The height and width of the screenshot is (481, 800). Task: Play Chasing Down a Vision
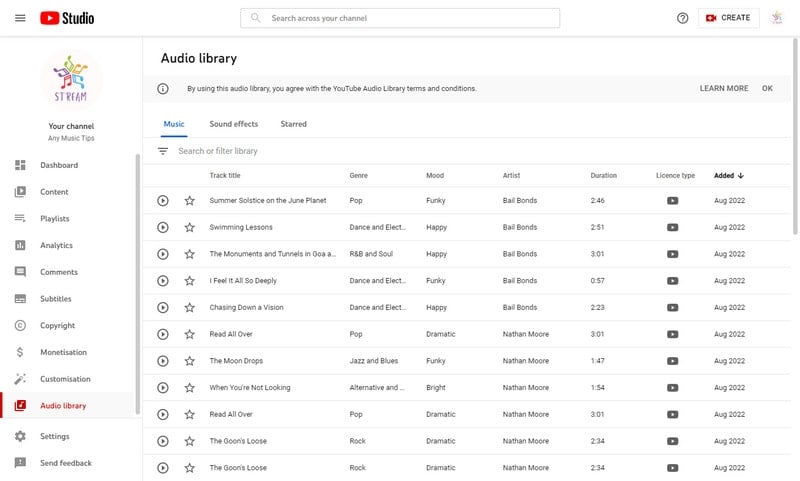(x=163, y=308)
